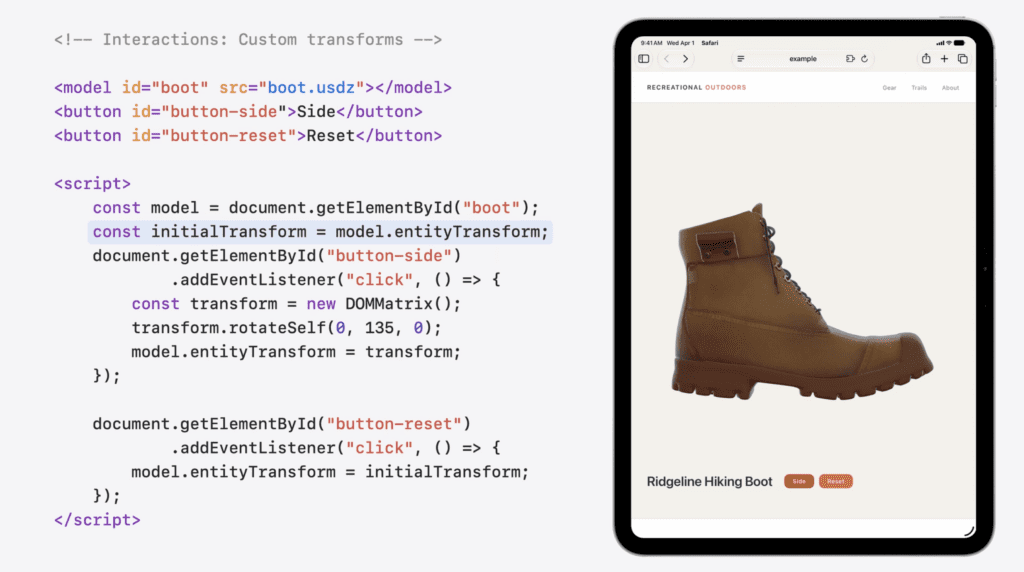Tap the battery indicator in status bar
The width and height of the screenshot is (1024, 572).
pos(959,43)
